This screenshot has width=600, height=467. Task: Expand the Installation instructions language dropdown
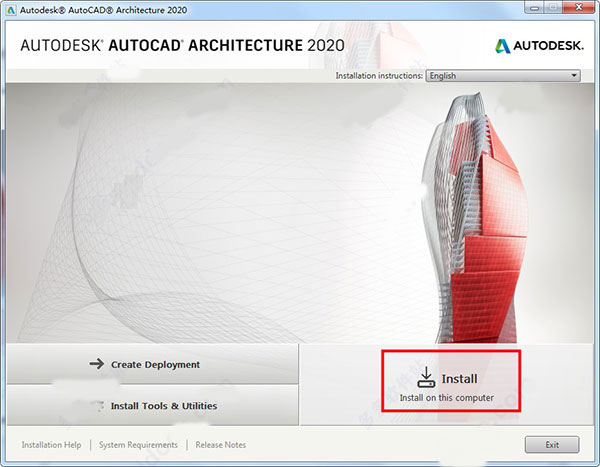click(x=503, y=75)
